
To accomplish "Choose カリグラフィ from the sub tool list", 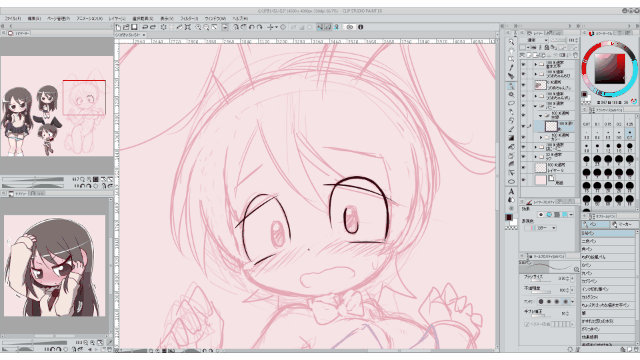I will [x=608, y=297].
